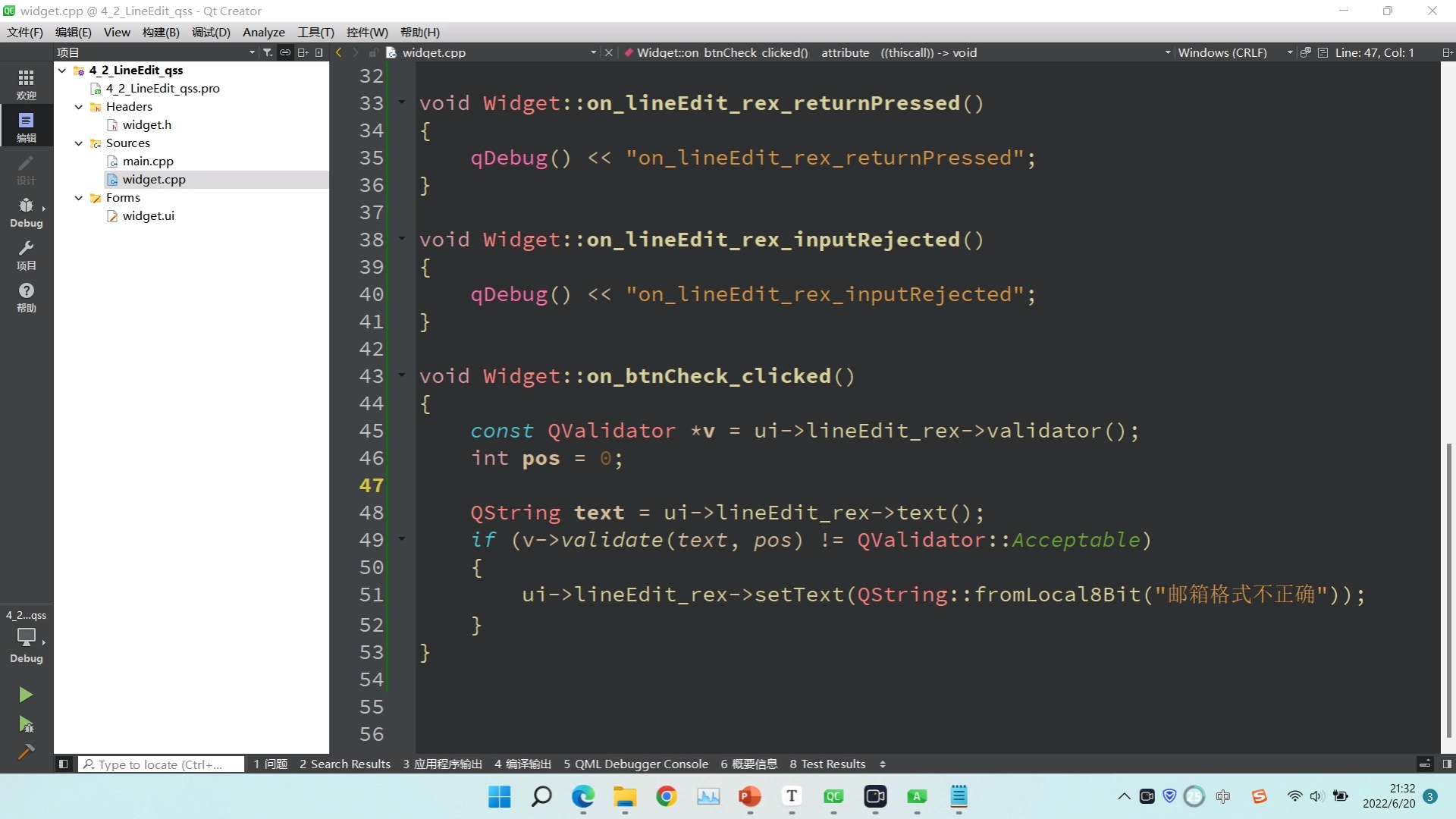This screenshot has width=1456, height=819.
Task: Open the kit selector for 4_2...qss Debug
Action: [x=26, y=637]
